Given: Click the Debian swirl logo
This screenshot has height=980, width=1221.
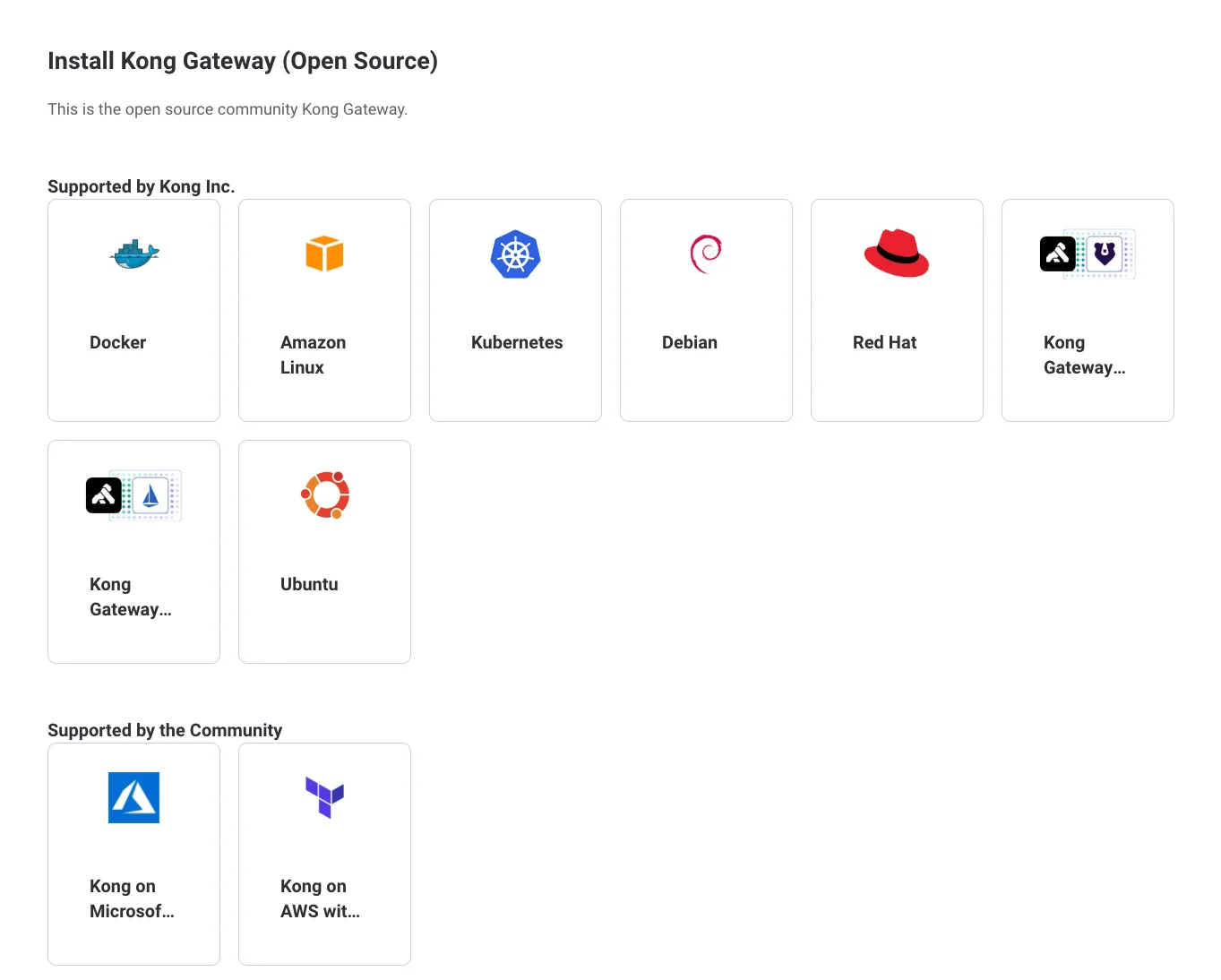Looking at the screenshot, I should tap(706, 254).
